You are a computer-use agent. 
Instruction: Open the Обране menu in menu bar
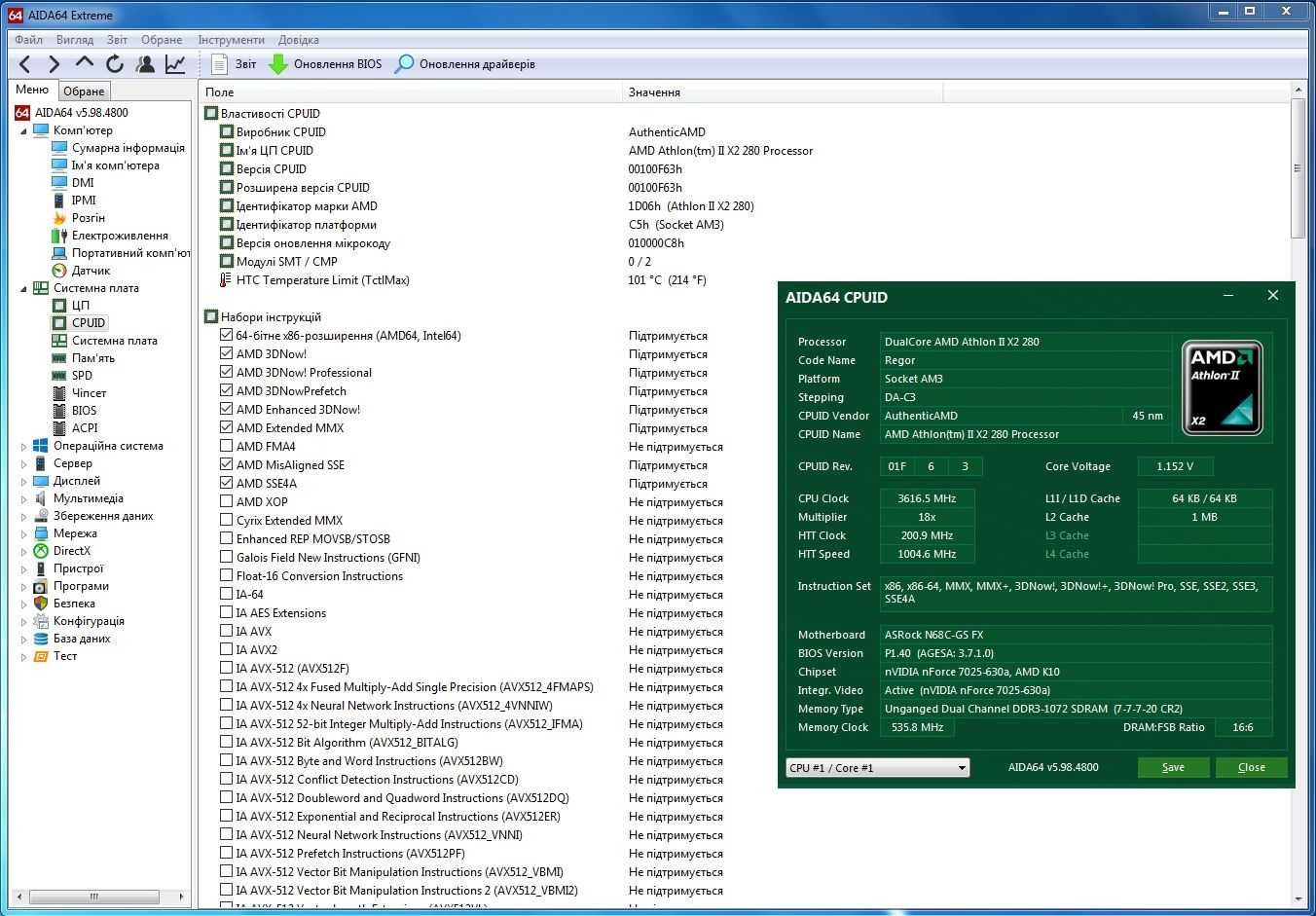pyautogui.click(x=162, y=40)
